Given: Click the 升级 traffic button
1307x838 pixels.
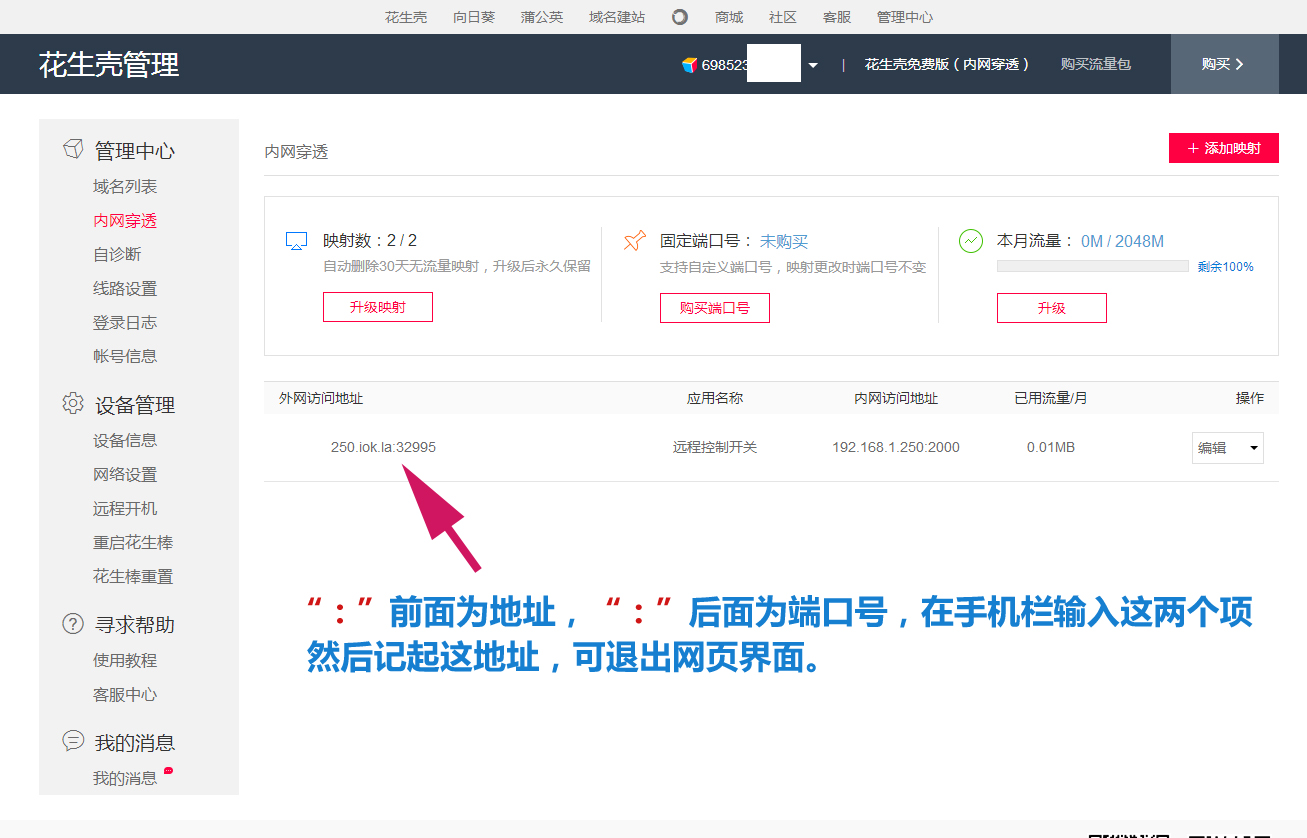Looking at the screenshot, I should [1052, 308].
